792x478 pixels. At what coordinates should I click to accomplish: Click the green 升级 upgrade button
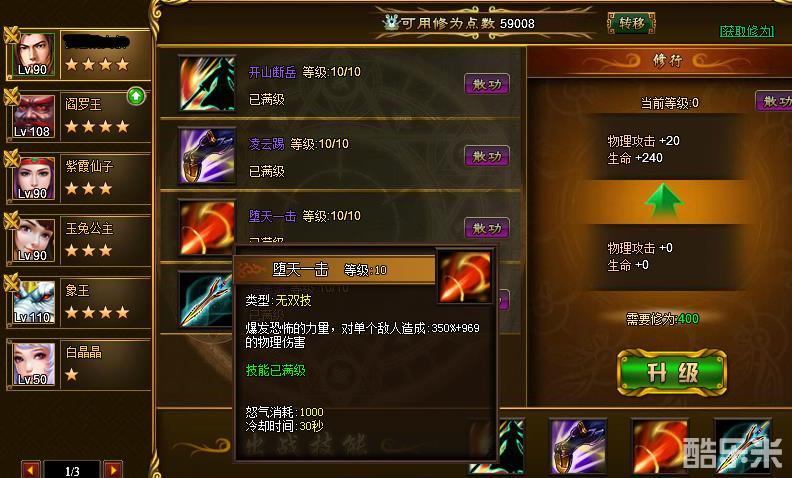click(x=672, y=373)
